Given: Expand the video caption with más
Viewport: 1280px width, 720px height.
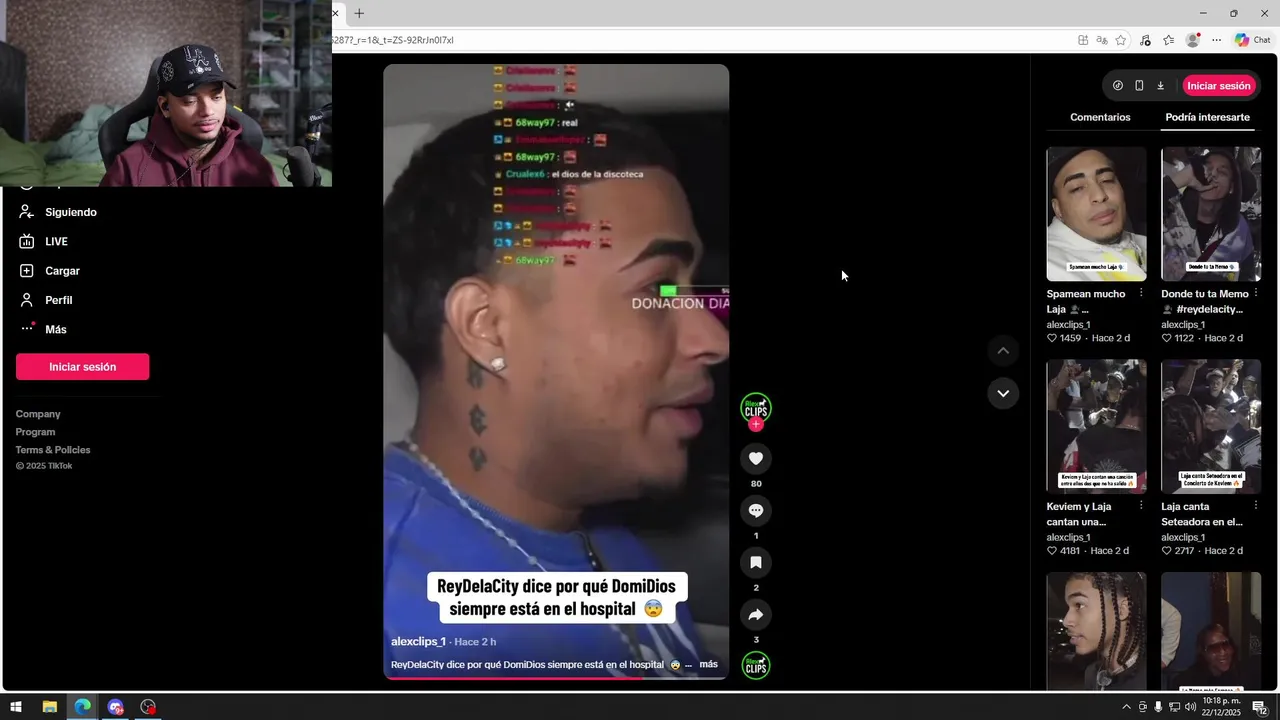Looking at the screenshot, I should [708, 664].
